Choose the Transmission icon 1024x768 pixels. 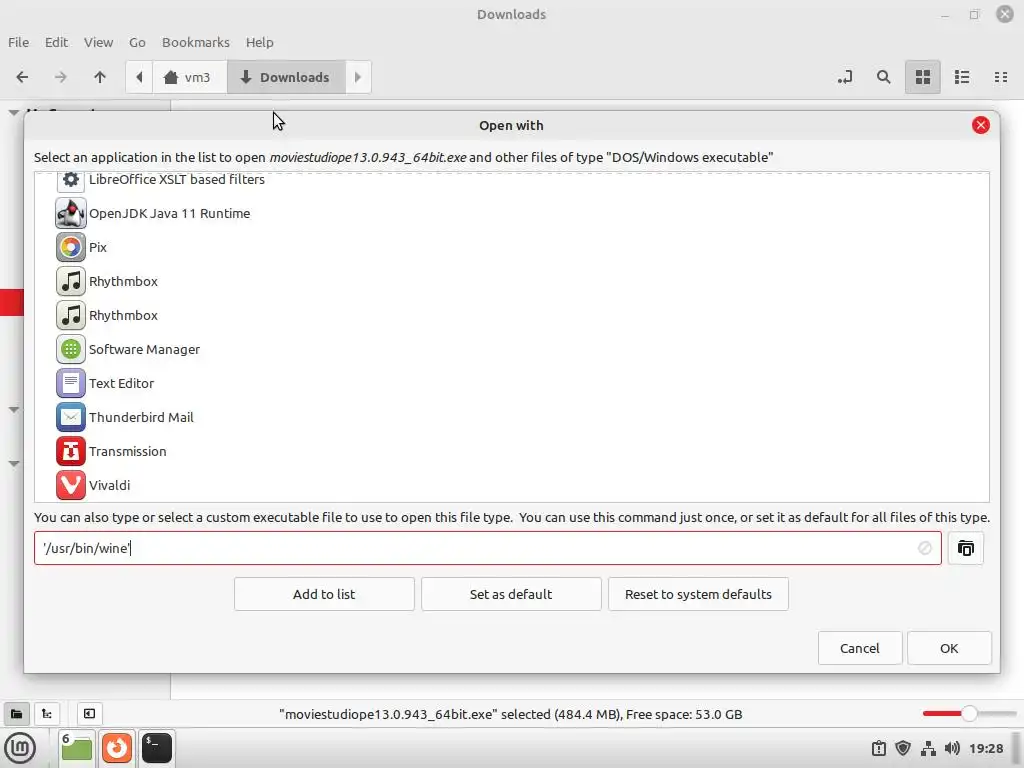71,451
